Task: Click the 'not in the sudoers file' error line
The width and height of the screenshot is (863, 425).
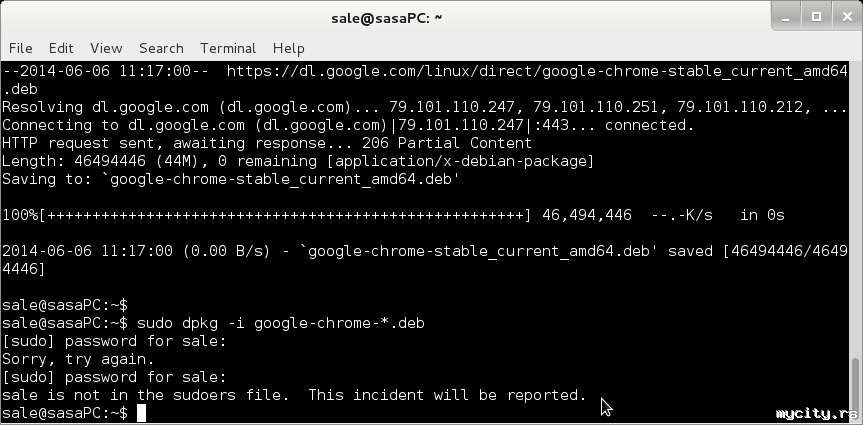Action: (294, 395)
